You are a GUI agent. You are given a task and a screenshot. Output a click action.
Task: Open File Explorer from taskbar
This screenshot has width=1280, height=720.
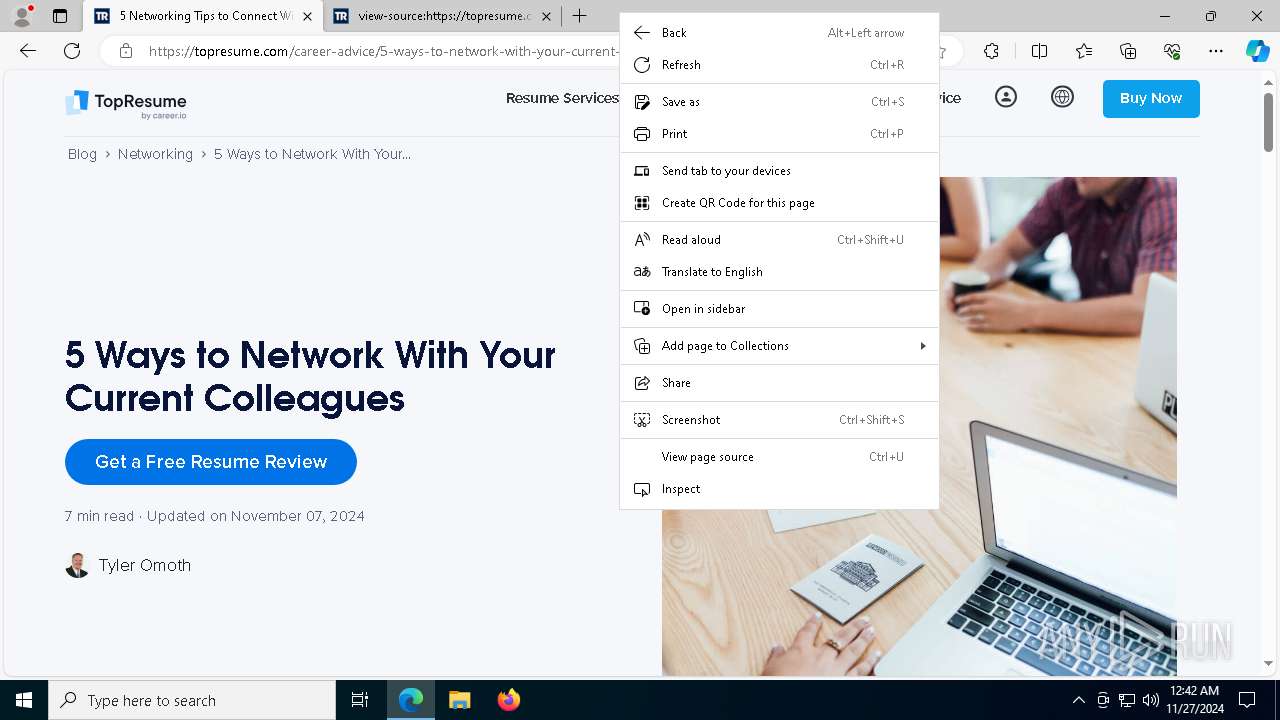tap(459, 700)
